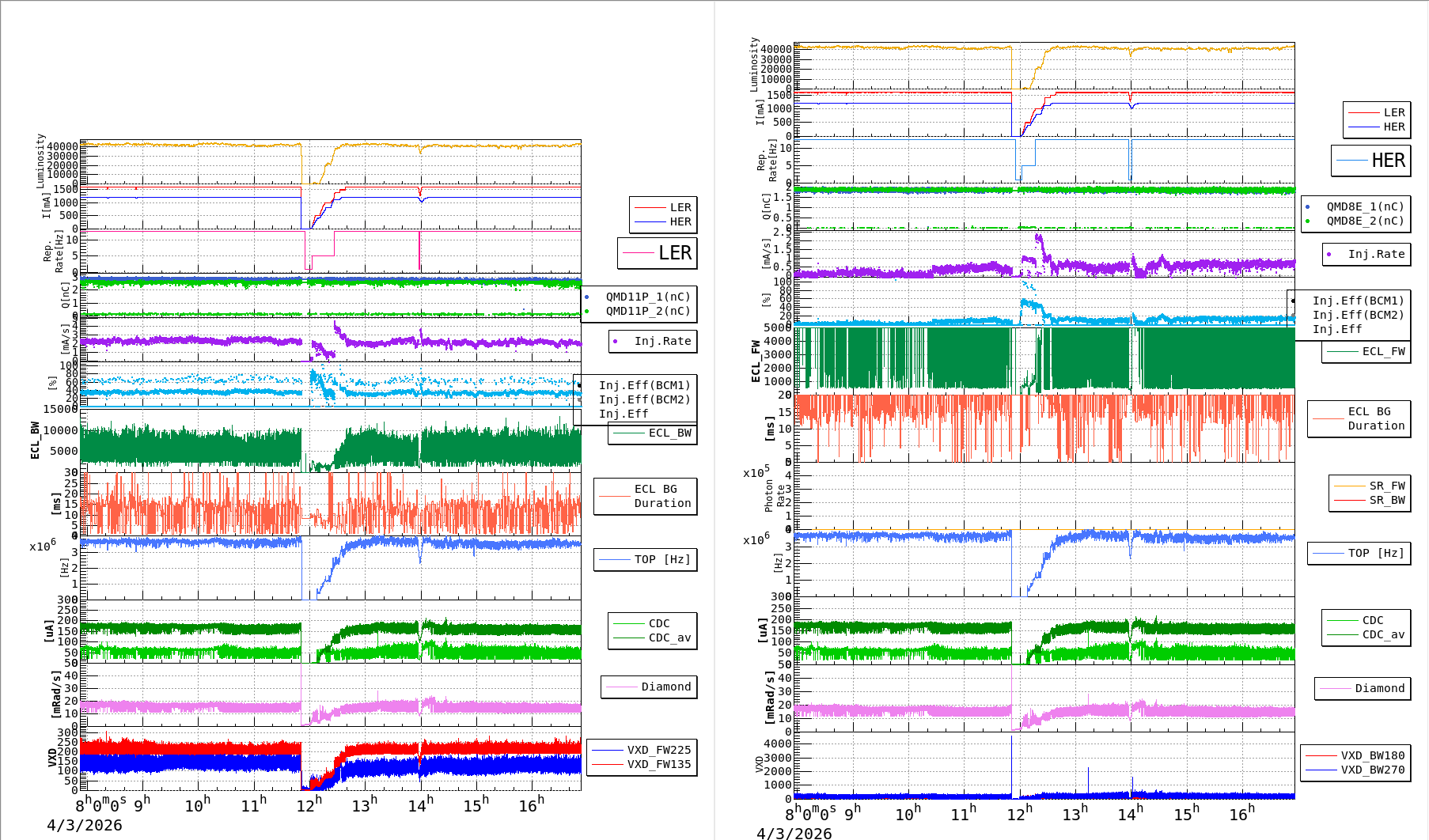This screenshot has width=1429, height=840.
Task: Click the large LER legend box
Action: [658, 253]
